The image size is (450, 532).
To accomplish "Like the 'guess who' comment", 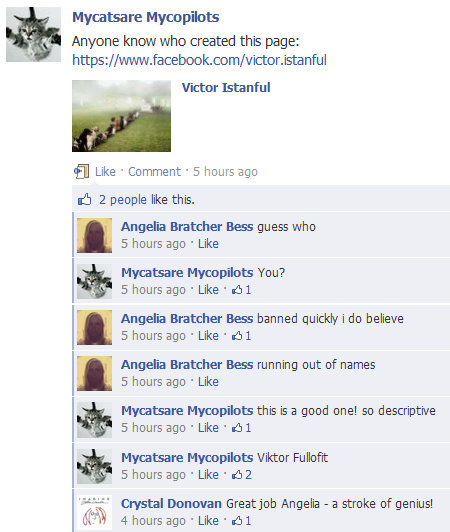I will coord(208,244).
